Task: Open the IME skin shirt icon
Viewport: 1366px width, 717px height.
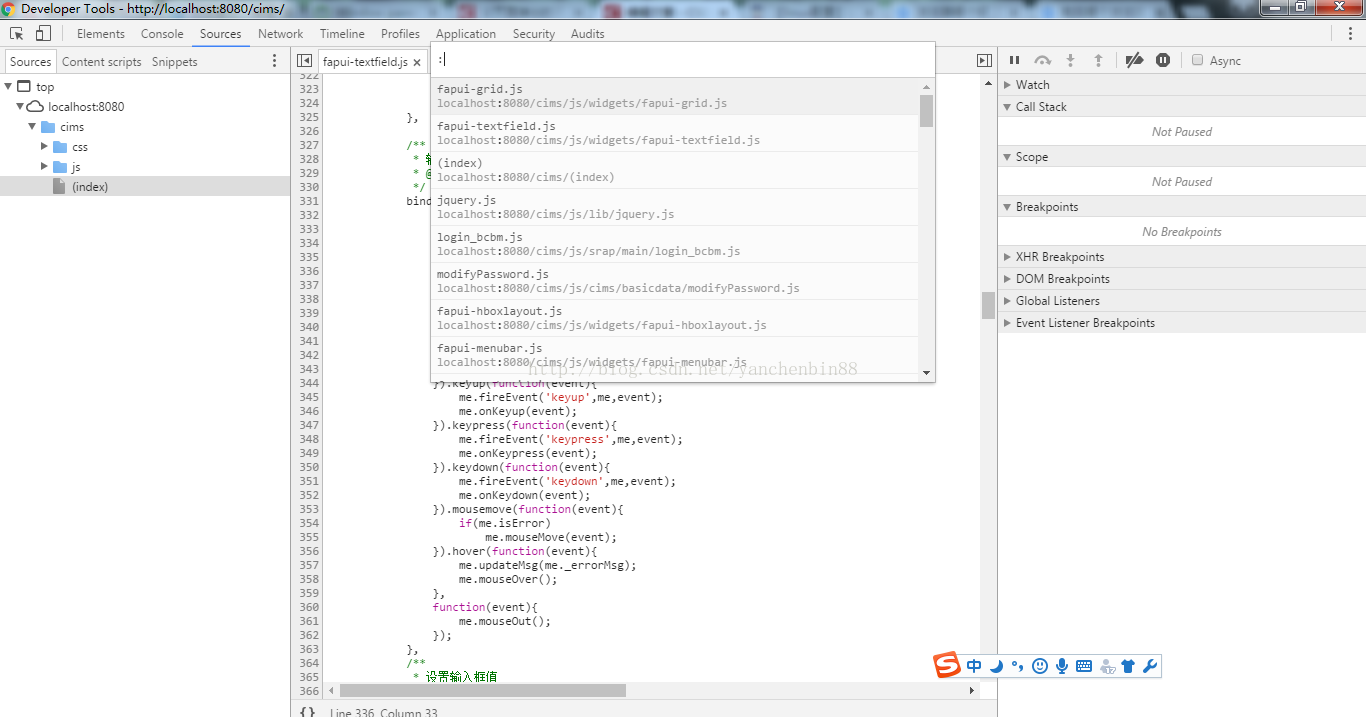Action: point(1128,666)
